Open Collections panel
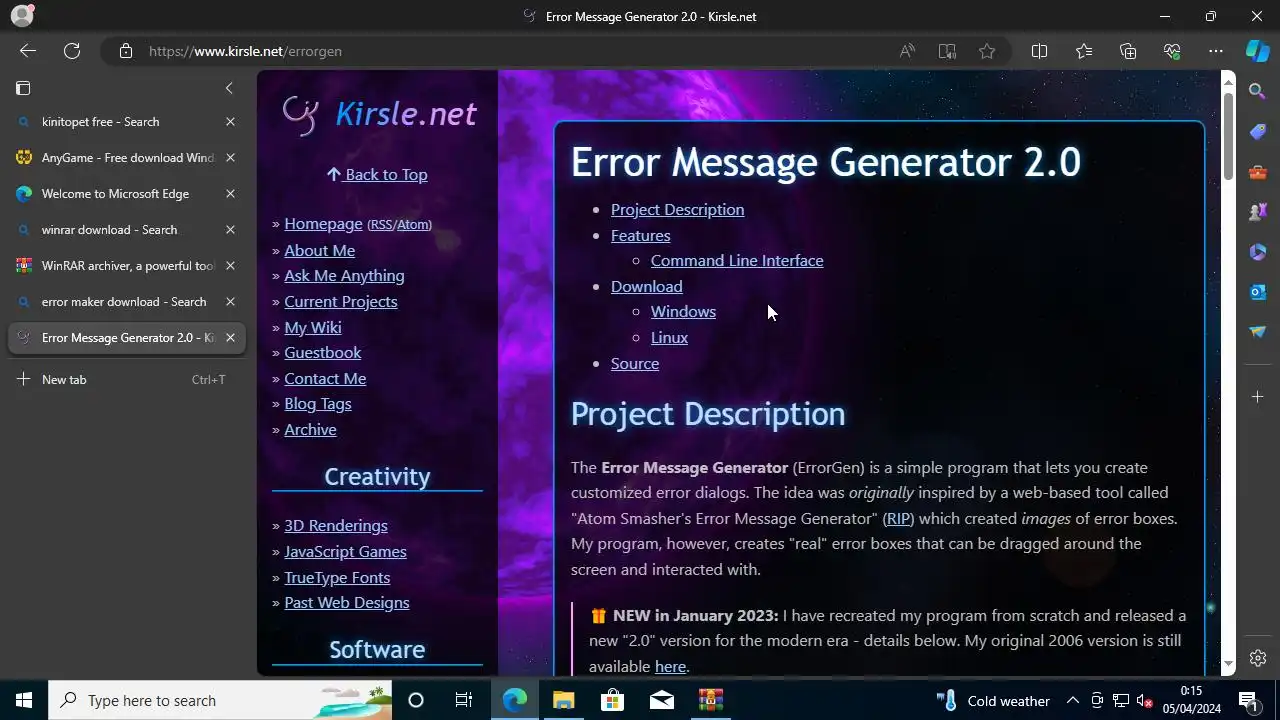1280x720 pixels. pos(1128,51)
